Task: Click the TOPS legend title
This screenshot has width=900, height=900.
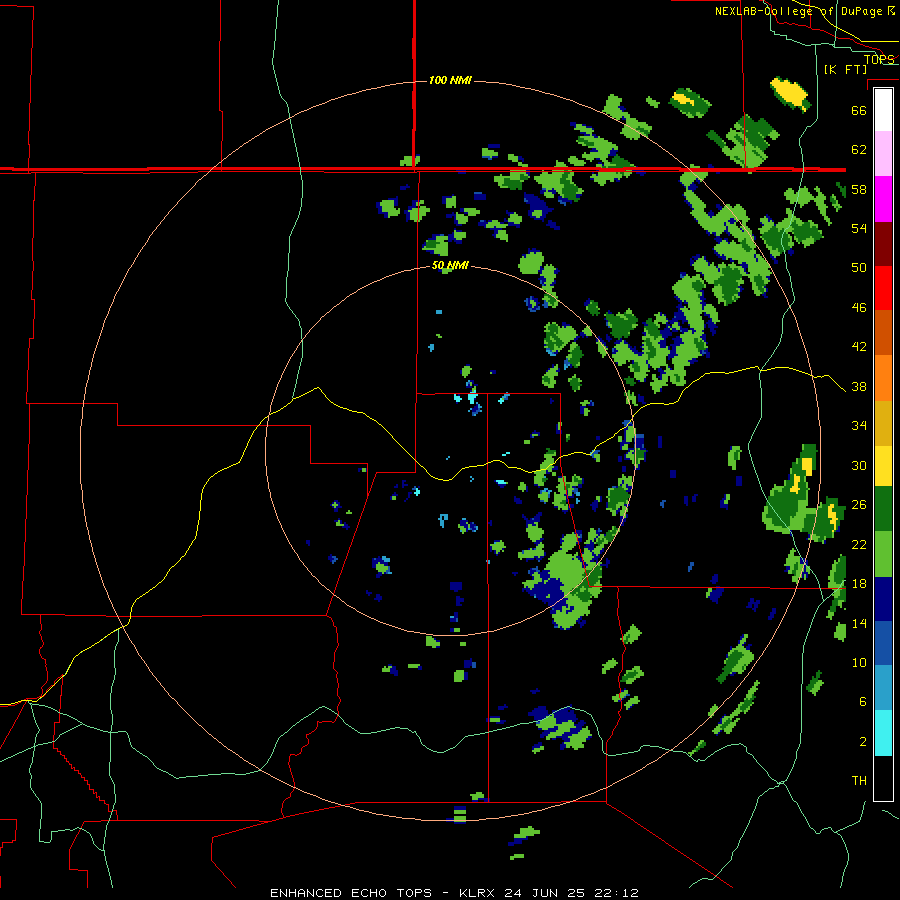Action: coord(879,59)
